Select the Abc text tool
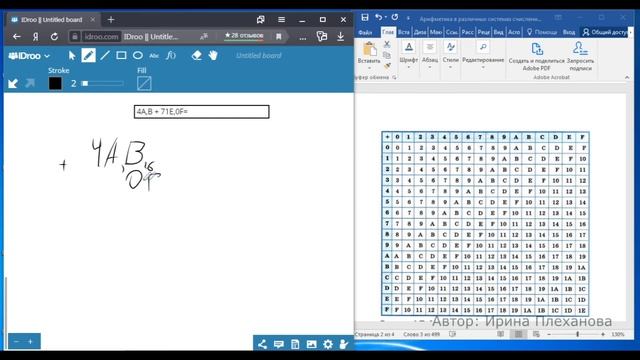The width and height of the screenshot is (640, 360). point(154,56)
